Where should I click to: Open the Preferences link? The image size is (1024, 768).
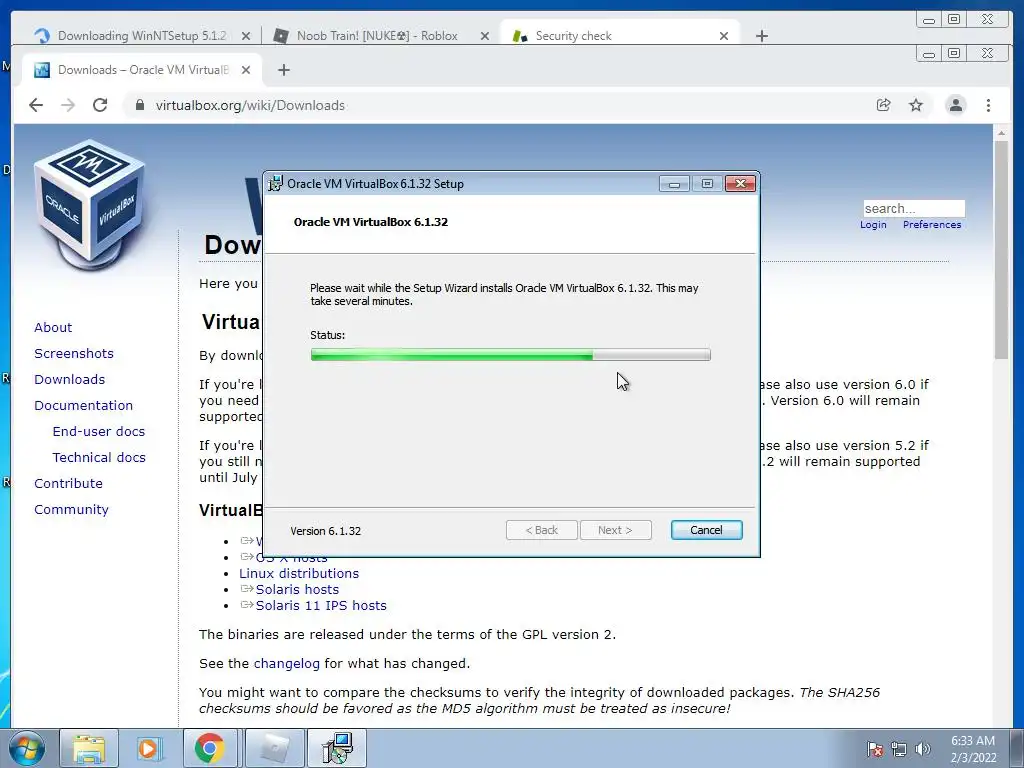[x=932, y=225]
